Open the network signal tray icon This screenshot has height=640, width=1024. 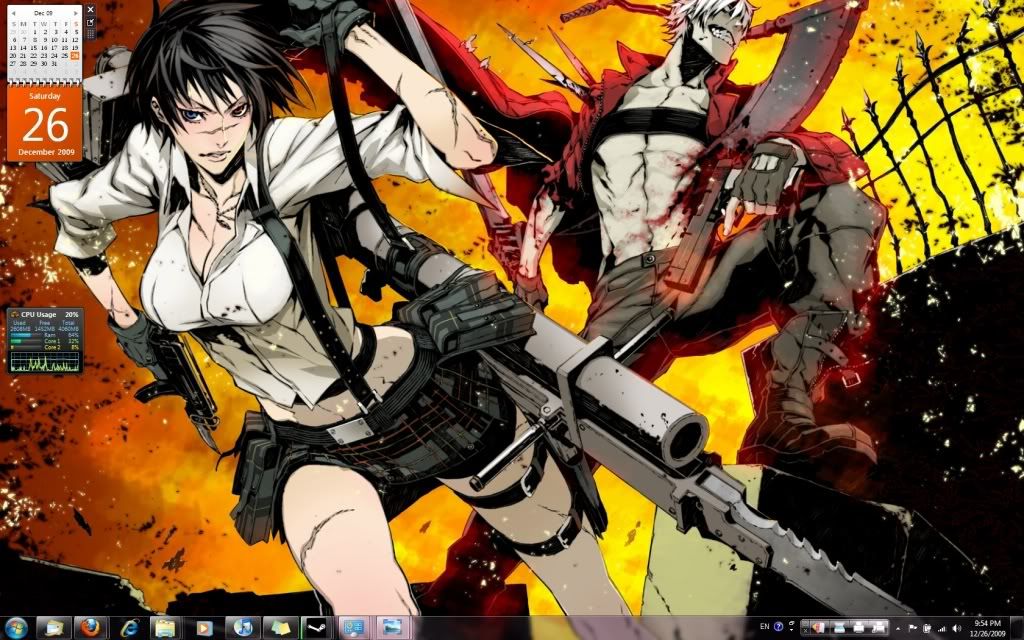point(942,629)
